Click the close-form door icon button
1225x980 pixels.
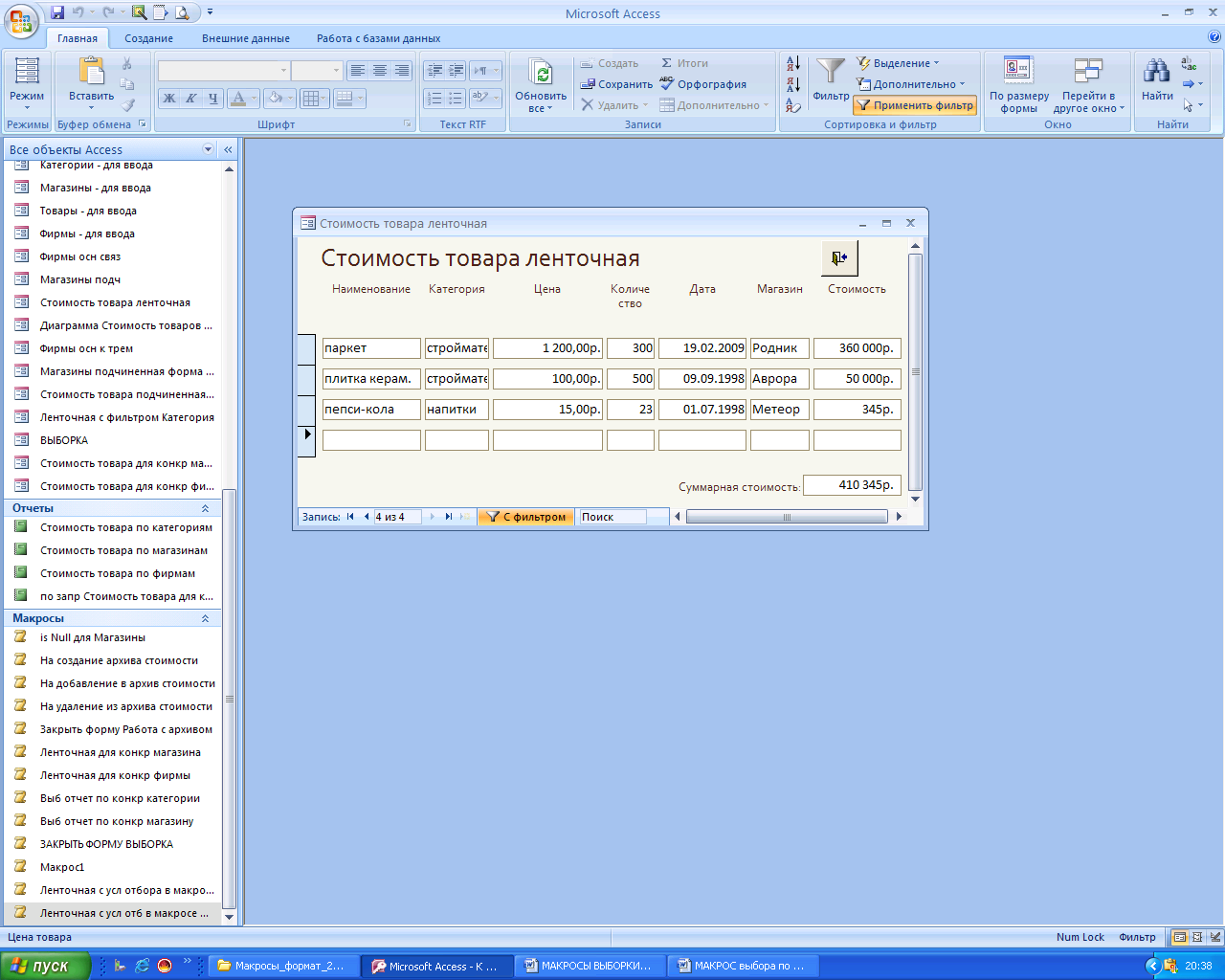[x=839, y=257]
